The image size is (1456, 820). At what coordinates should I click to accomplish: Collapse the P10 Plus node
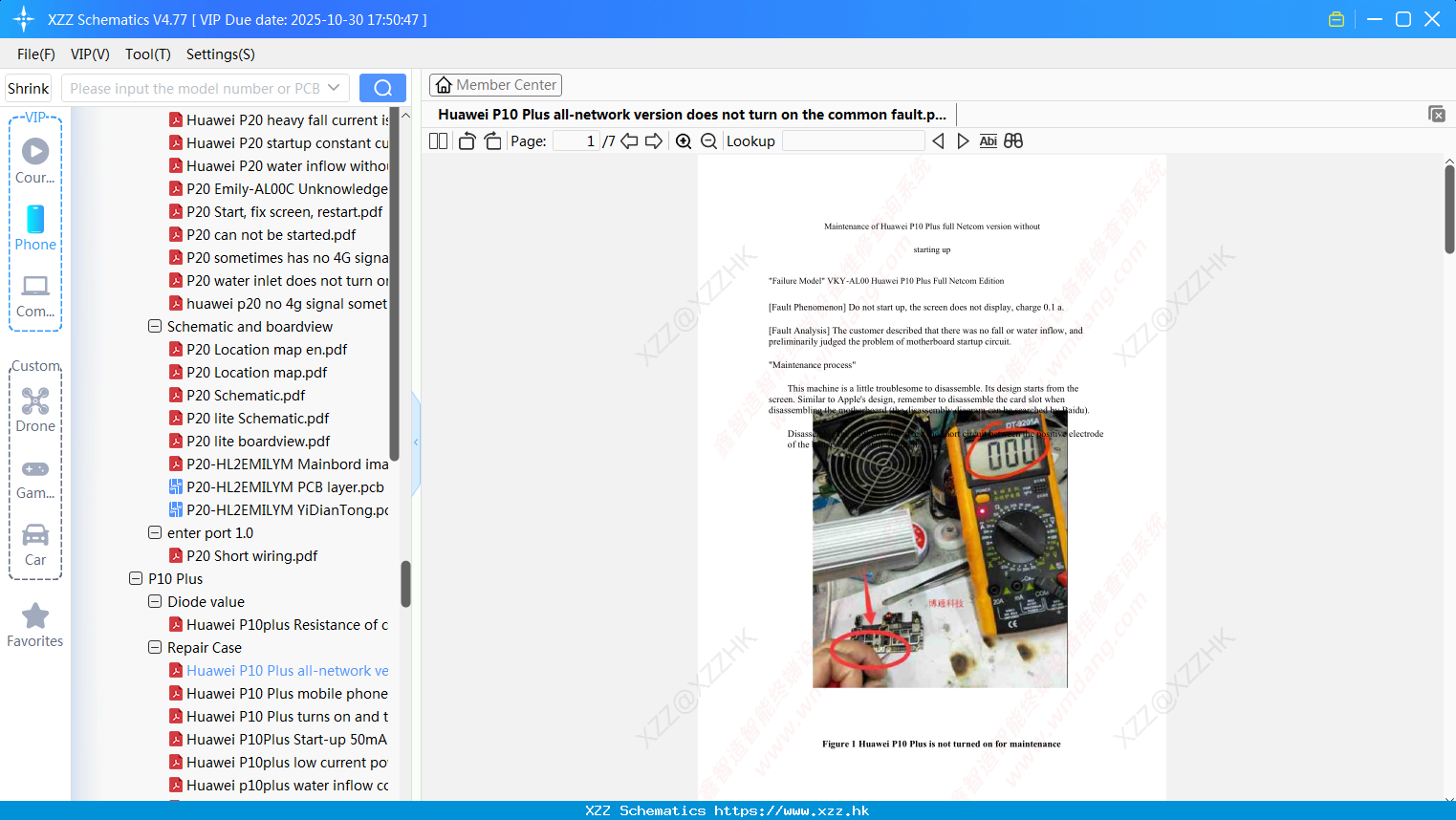(x=136, y=578)
